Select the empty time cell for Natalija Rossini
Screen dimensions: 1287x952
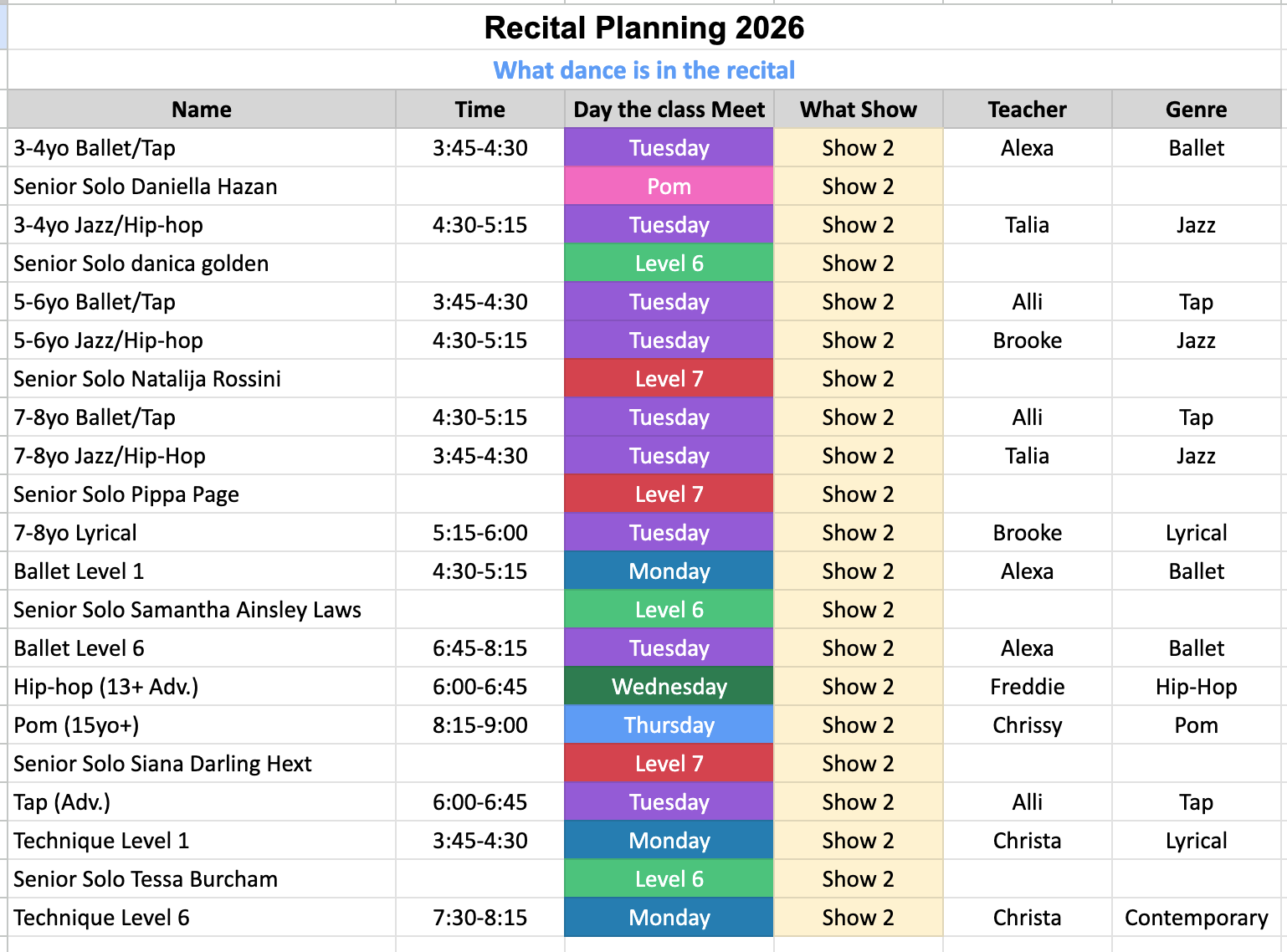click(x=479, y=379)
